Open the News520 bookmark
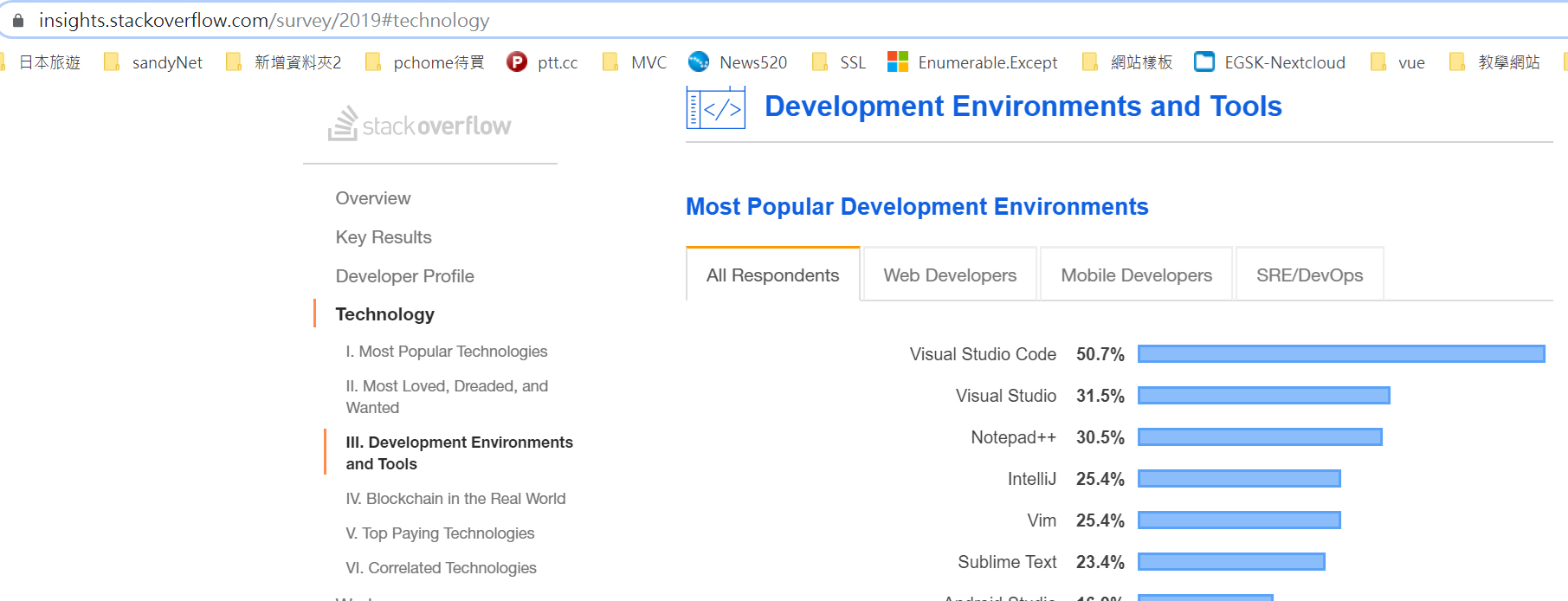 tap(738, 62)
